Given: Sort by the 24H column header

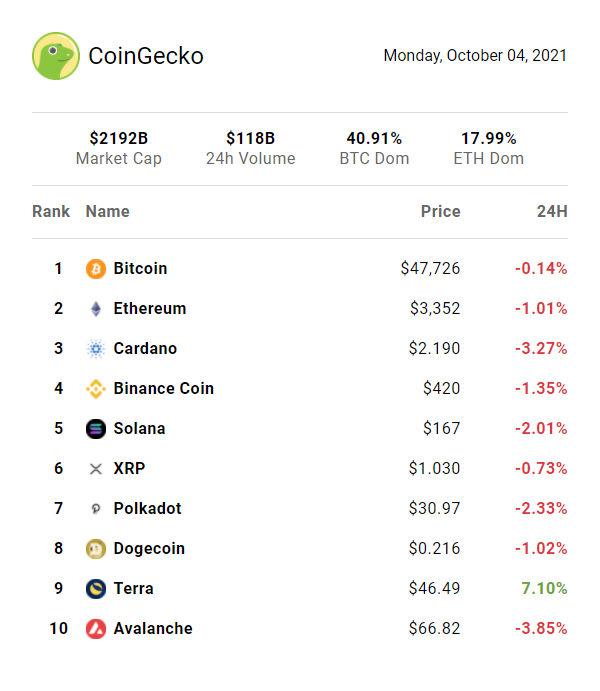Looking at the screenshot, I should click(552, 211).
